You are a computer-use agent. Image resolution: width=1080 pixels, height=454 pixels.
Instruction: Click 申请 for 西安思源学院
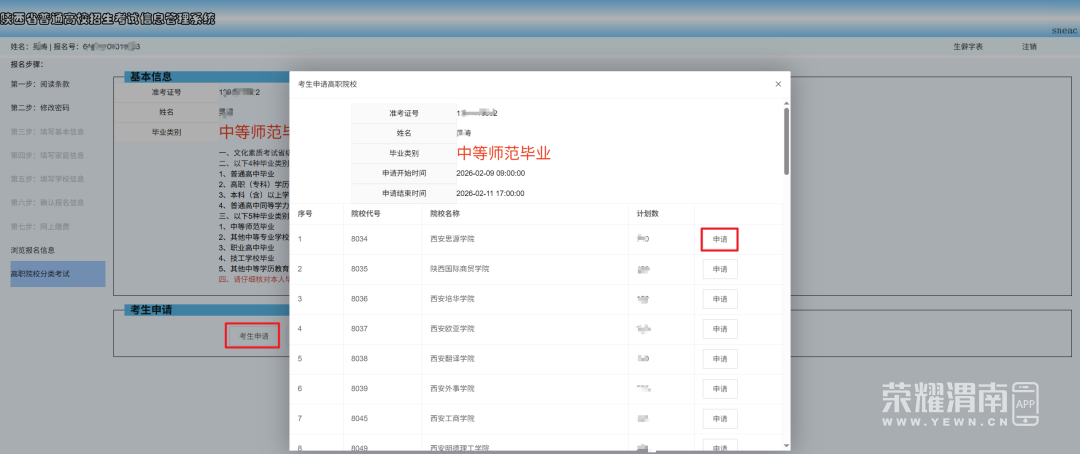[720, 240]
